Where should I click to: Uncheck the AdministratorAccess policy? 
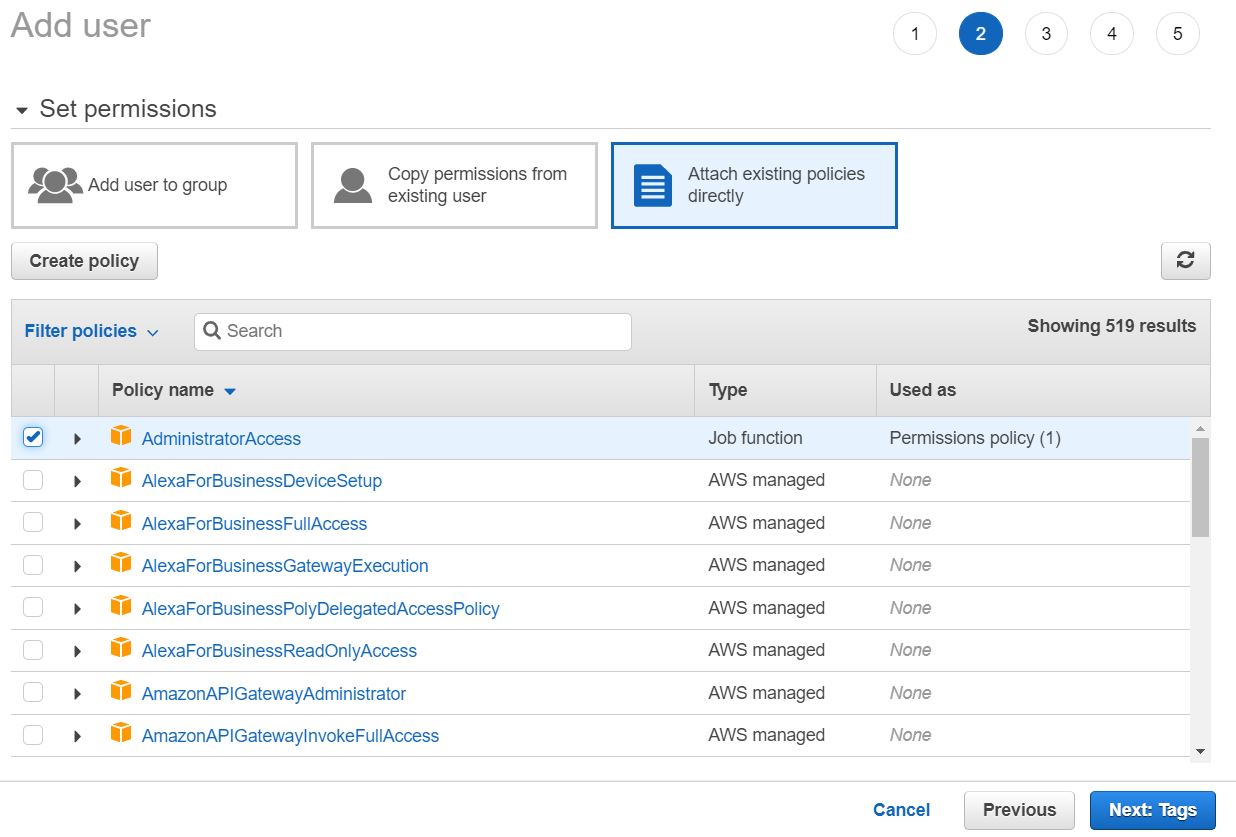(33, 437)
